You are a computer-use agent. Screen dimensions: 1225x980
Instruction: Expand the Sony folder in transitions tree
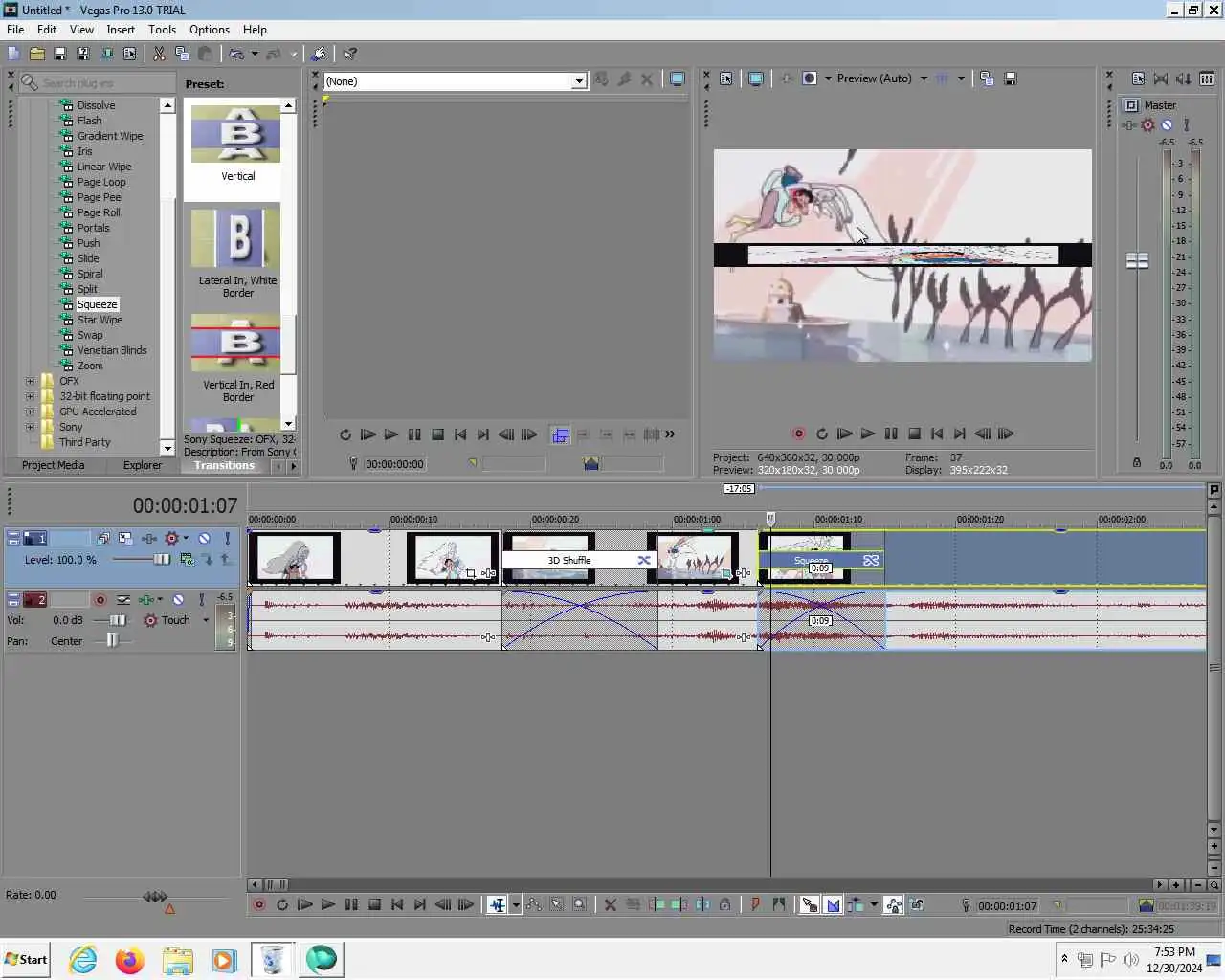click(x=30, y=427)
